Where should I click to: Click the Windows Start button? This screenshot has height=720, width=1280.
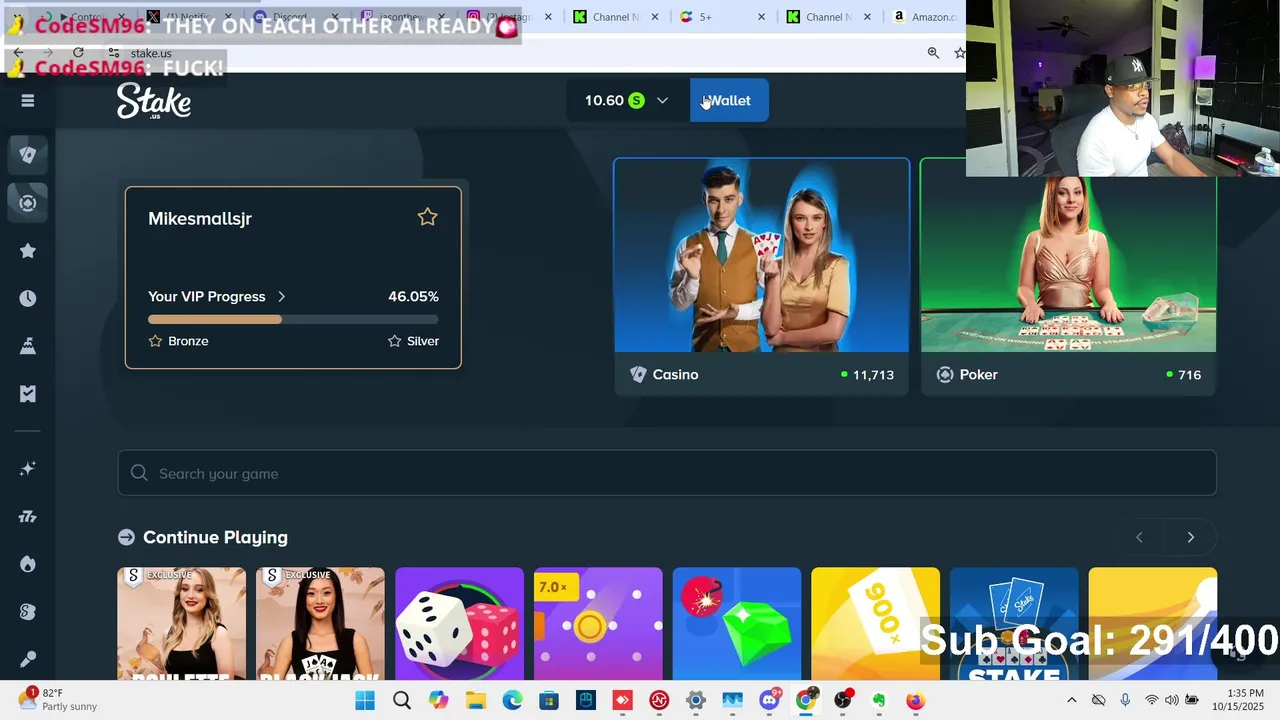[x=365, y=700]
